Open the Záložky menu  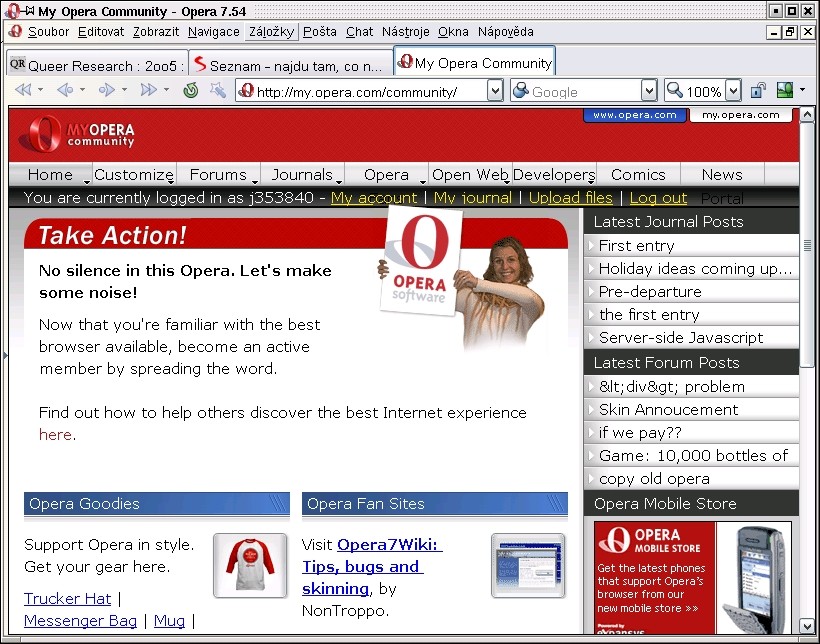(271, 32)
